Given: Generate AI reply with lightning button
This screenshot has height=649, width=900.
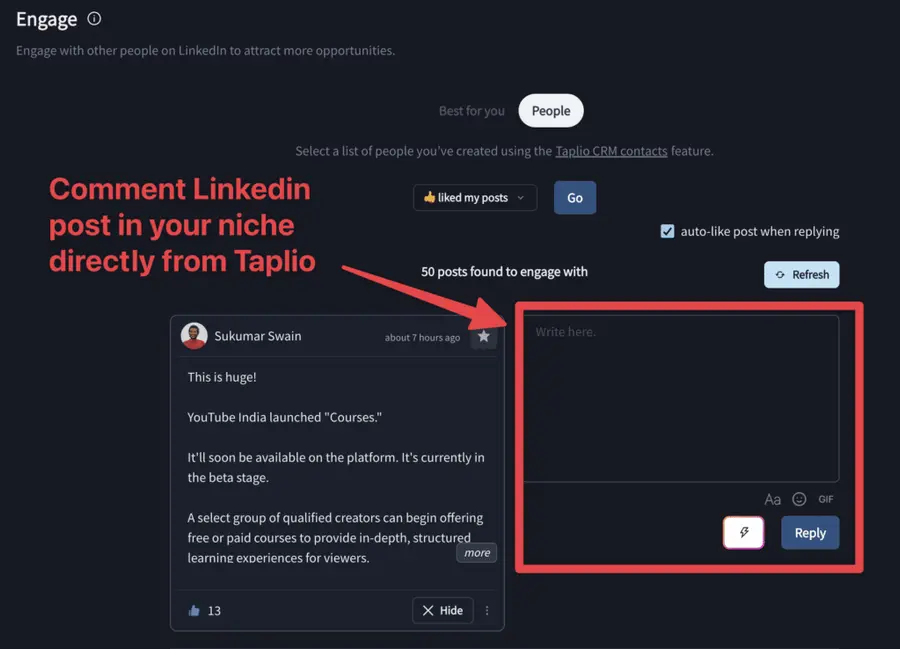Looking at the screenshot, I should (x=744, y=533).
